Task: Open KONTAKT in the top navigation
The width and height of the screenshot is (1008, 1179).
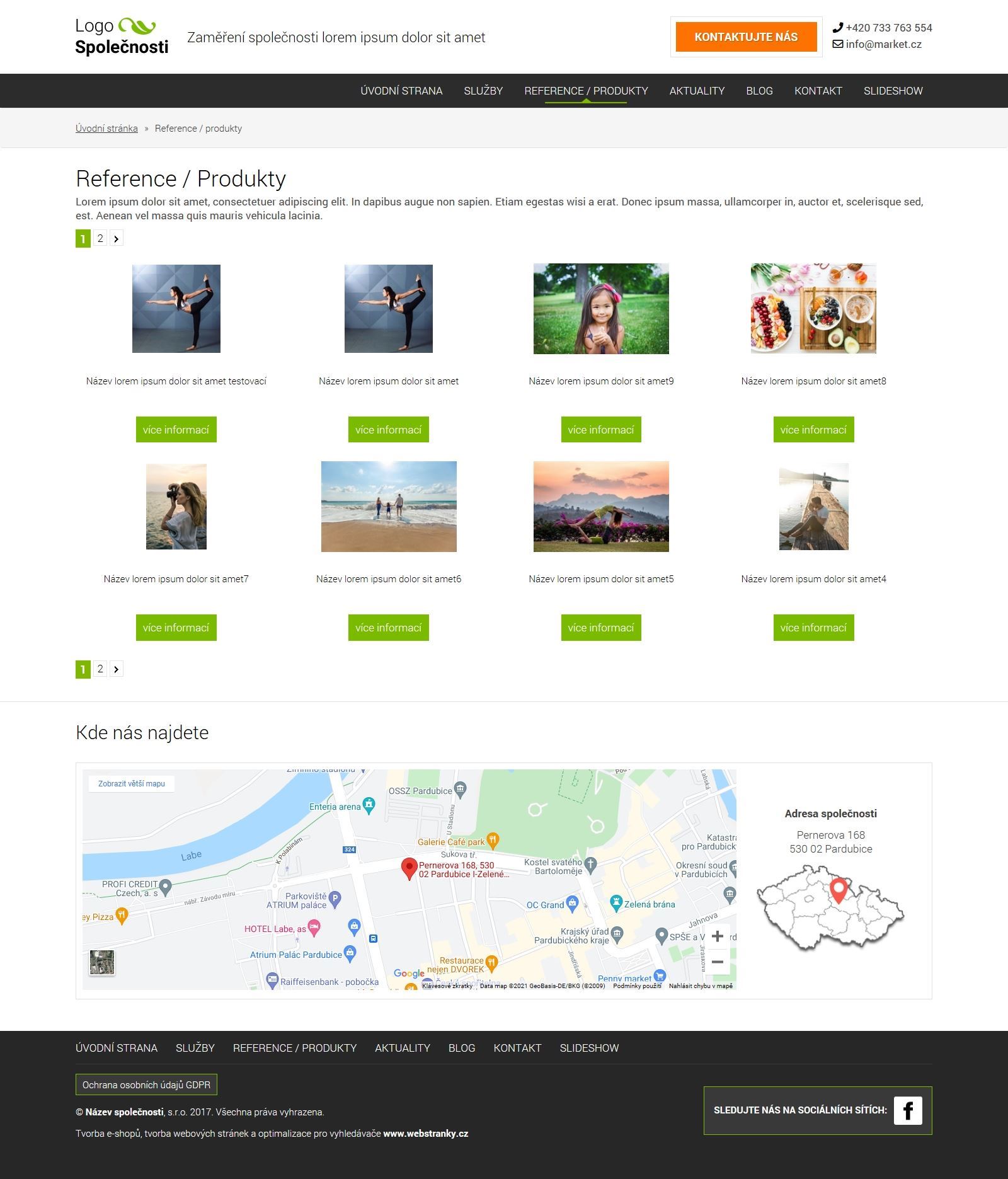Action: click(818, 91)
